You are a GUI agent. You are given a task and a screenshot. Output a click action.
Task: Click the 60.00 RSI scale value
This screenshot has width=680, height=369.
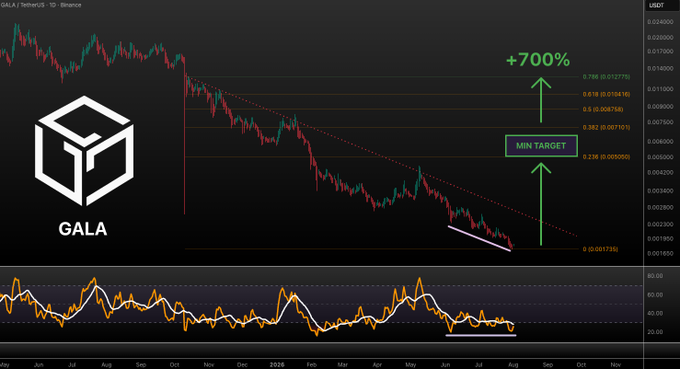[655, 295]
